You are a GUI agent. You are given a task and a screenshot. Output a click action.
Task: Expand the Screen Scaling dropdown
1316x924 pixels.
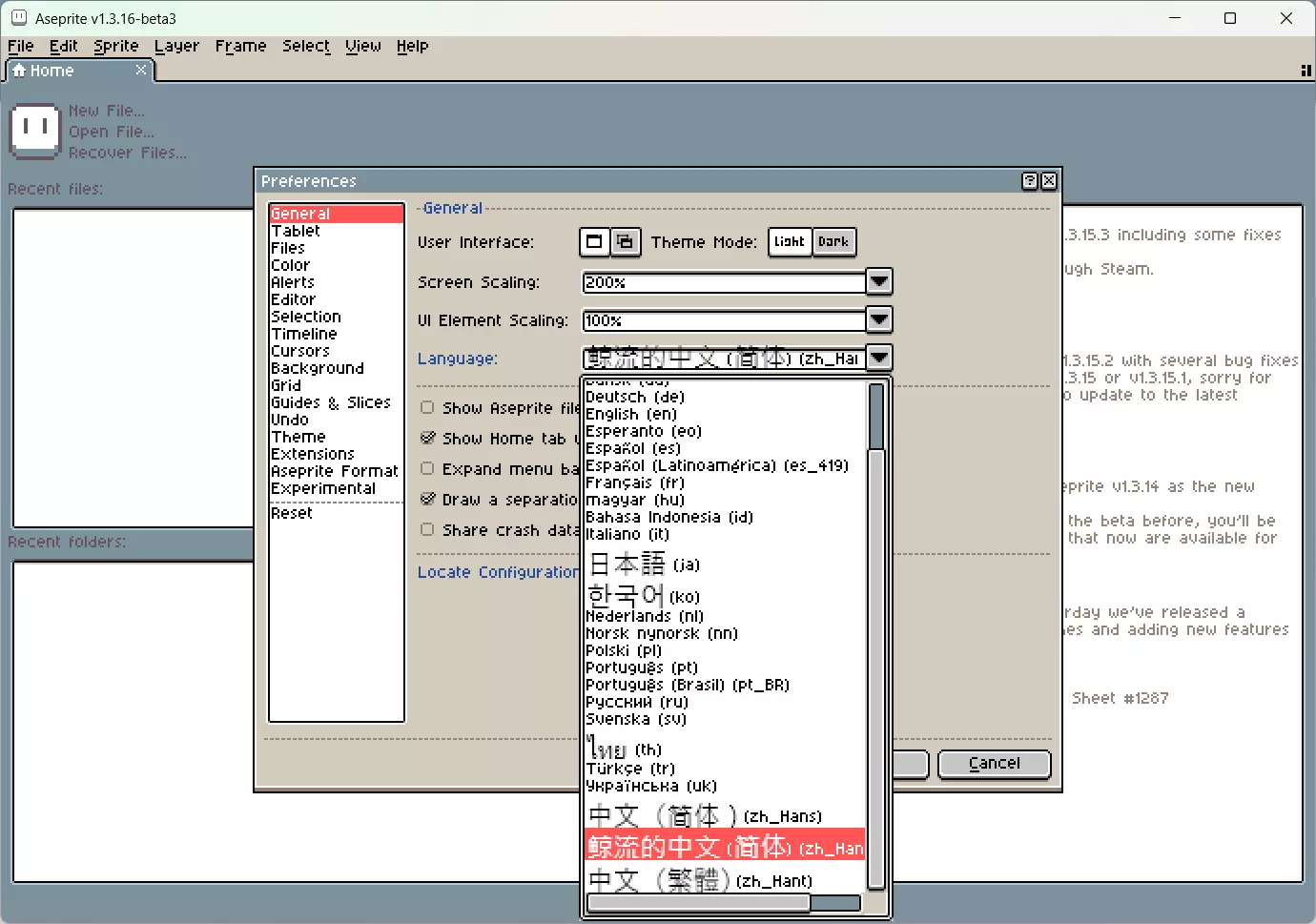879,281
